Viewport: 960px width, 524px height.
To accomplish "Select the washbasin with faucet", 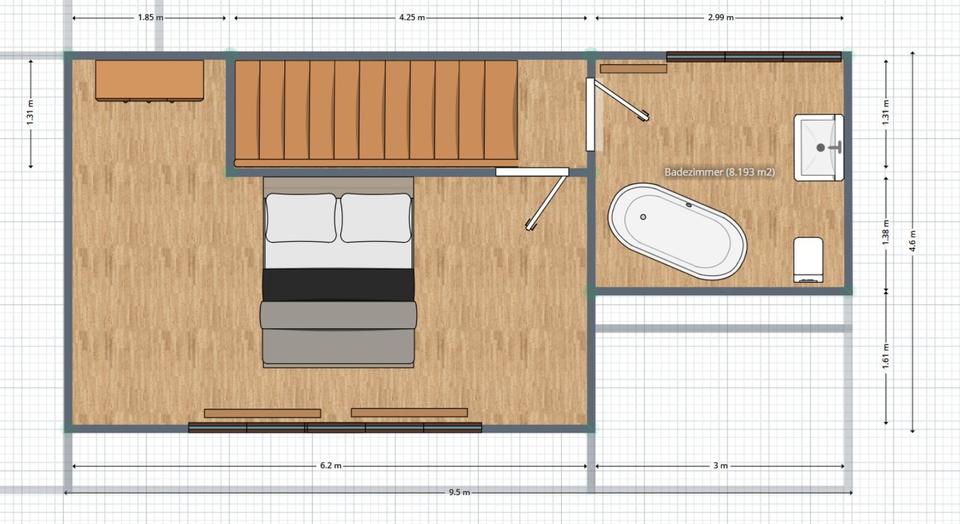I will click(818, 147).
